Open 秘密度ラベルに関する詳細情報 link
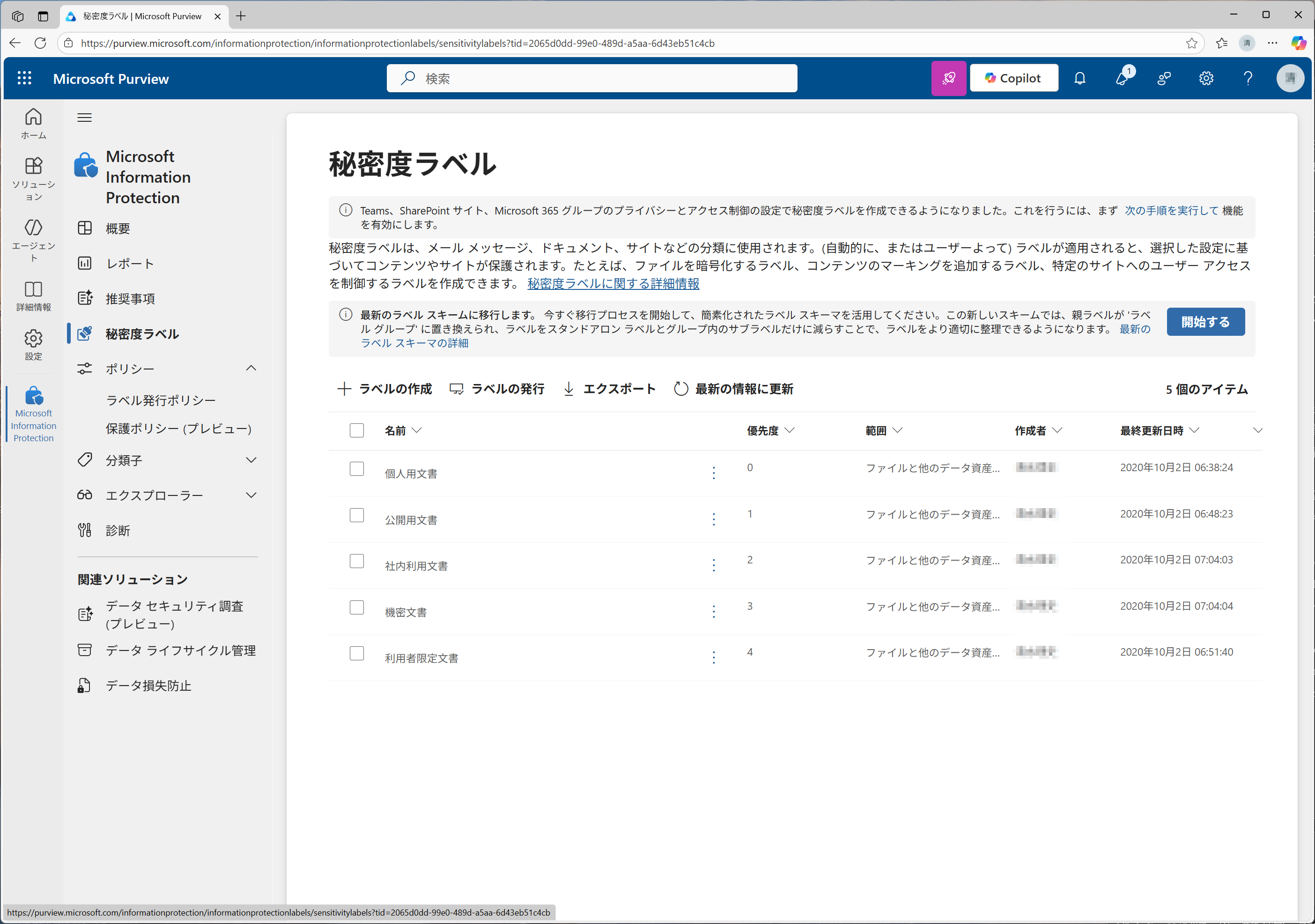Image resolution: width=1315 pixels, height=924 pixels. (612, 283)
